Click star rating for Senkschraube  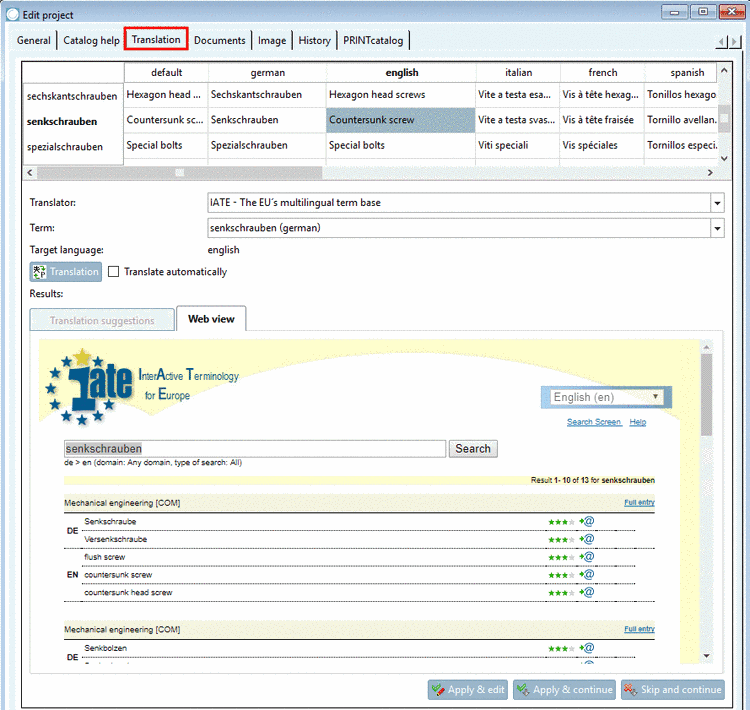tap(561, 522)
